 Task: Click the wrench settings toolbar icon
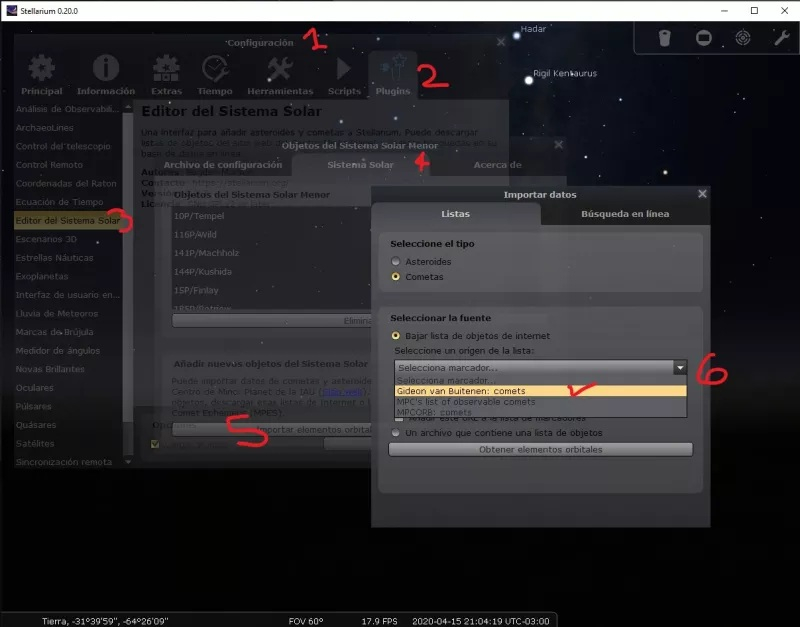click(x=782, y=37)
